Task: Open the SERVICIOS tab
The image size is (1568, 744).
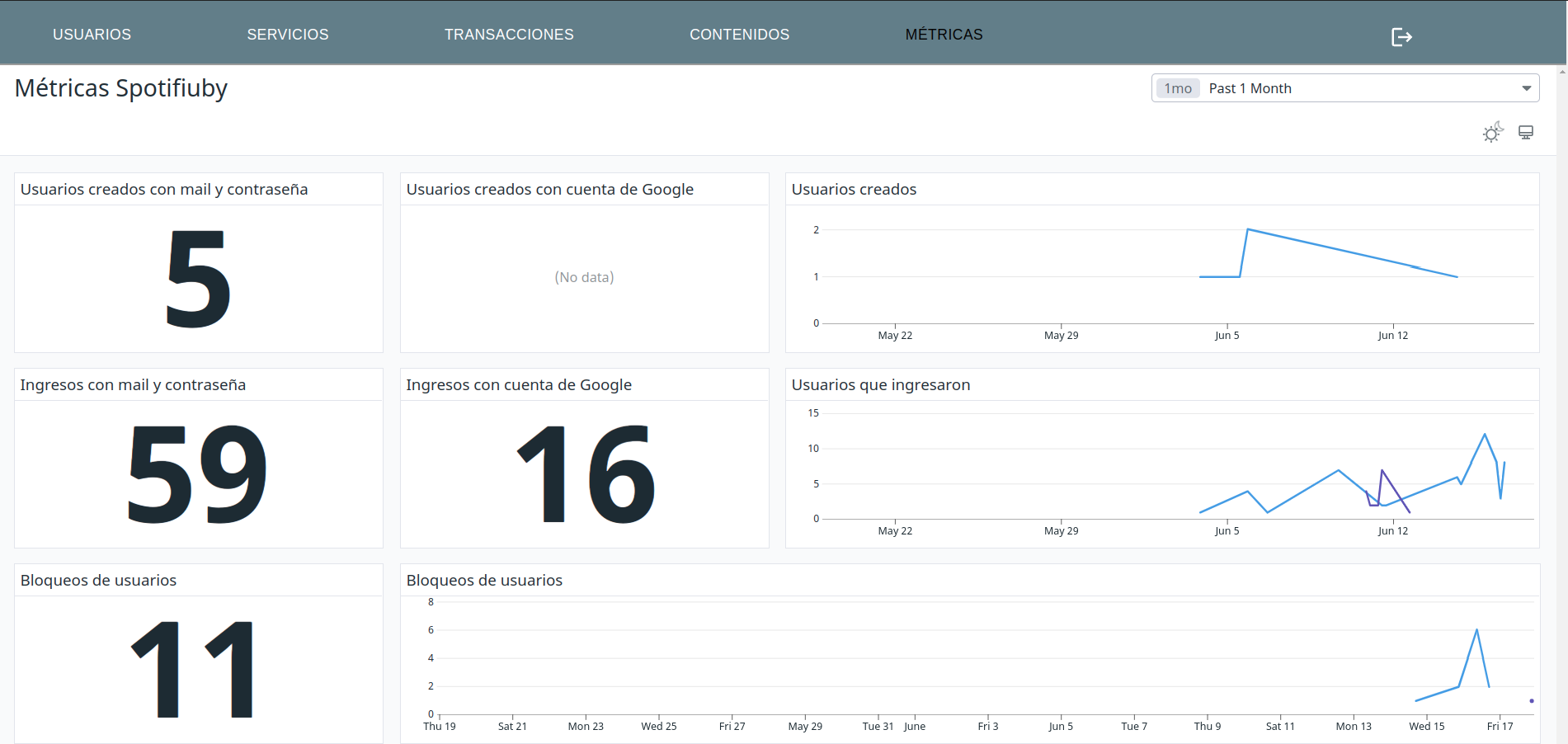Action: [287, 35]
